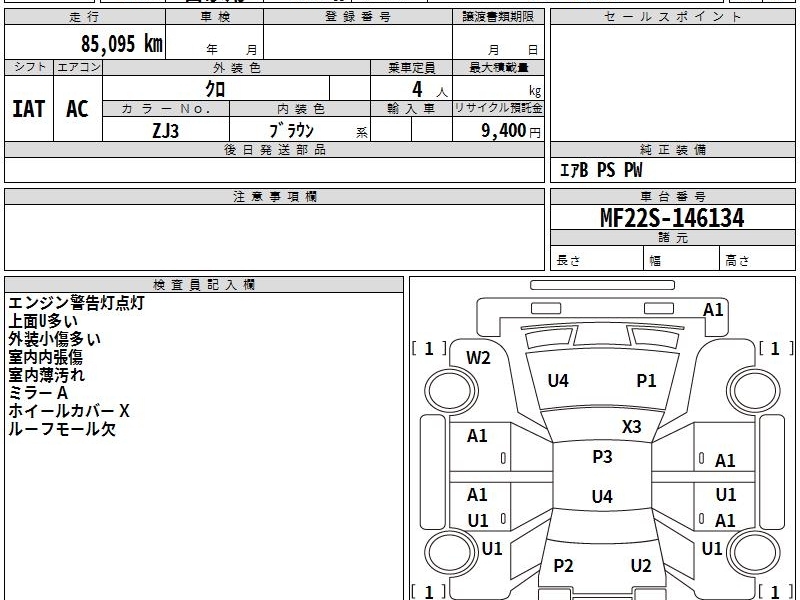Screen dimensions: 800x600
Task: Select the note 上面U多い
Action: [x=43, y=321]
